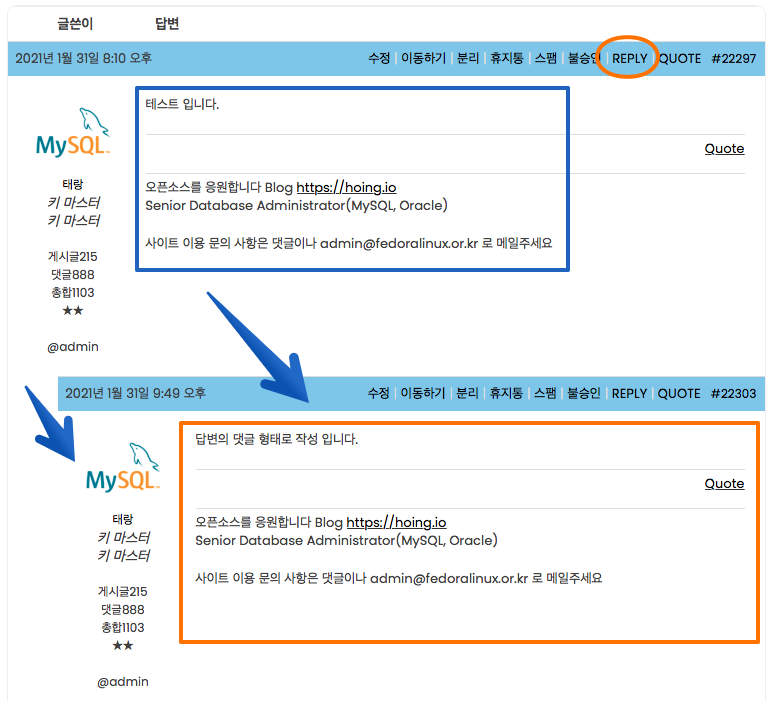Click 이동하기 on post #22303

pyautogui.click(x=423, y=393)
